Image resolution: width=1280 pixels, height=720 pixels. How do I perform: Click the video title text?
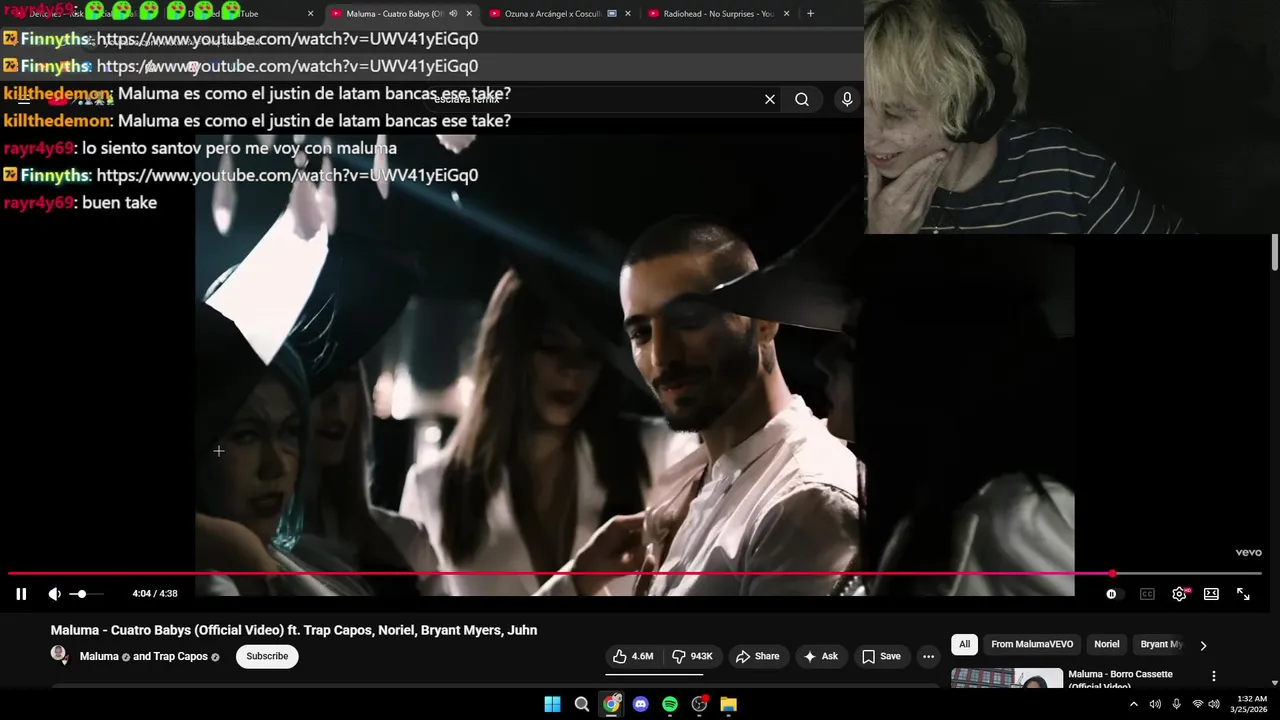(x=294, y=630)
